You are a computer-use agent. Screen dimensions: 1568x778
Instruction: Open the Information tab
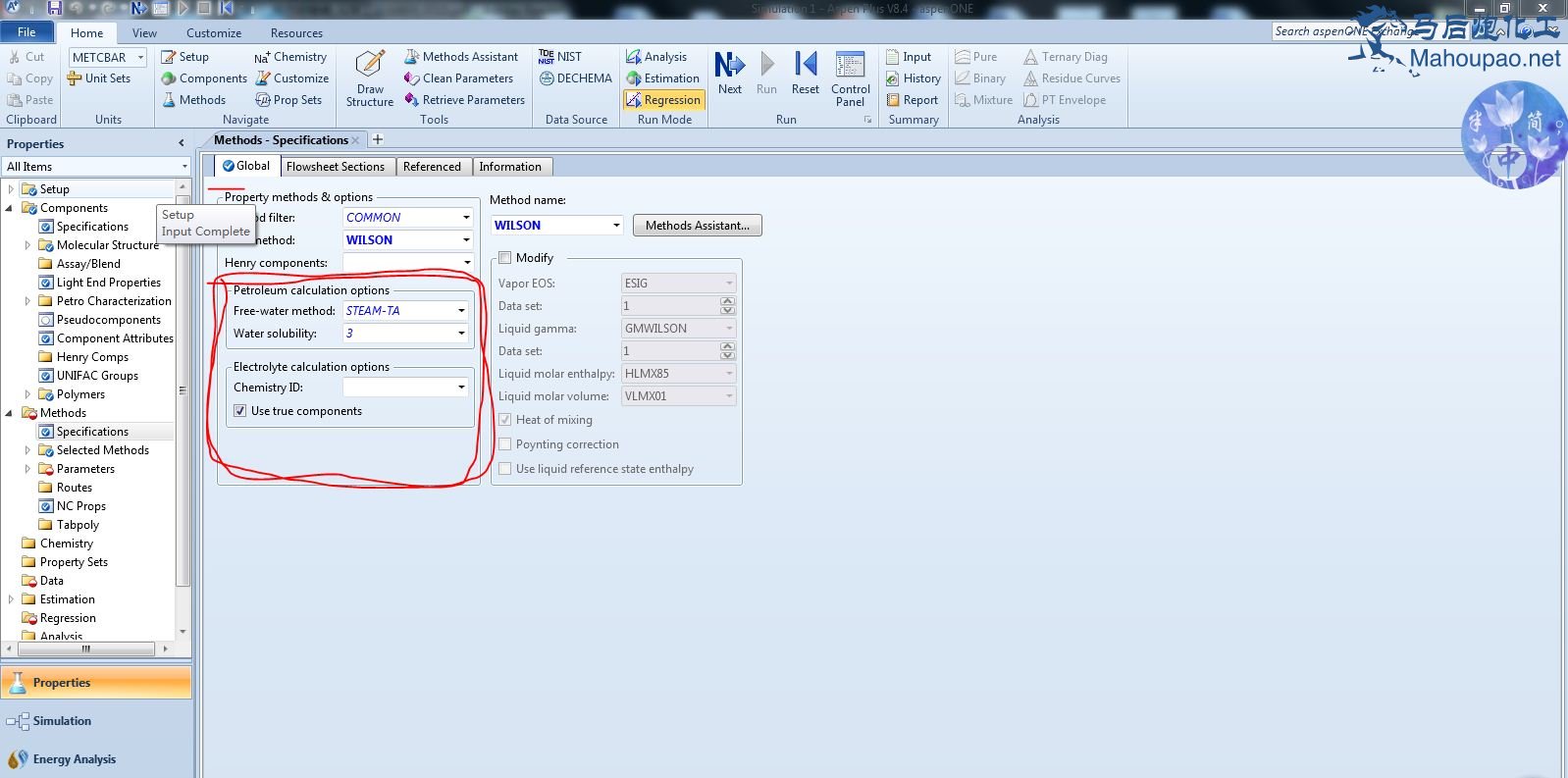[510, 167]
